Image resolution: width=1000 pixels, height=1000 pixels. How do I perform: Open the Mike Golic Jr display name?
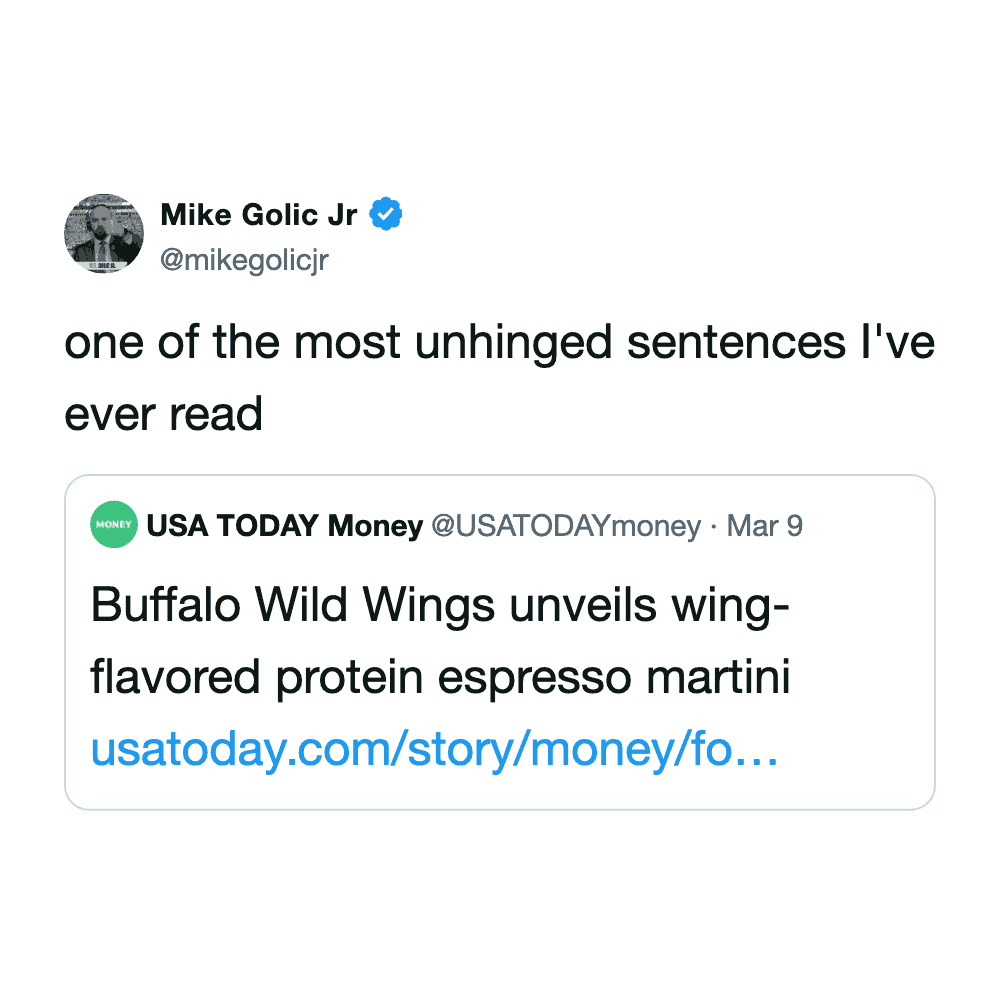coord(258,215)
